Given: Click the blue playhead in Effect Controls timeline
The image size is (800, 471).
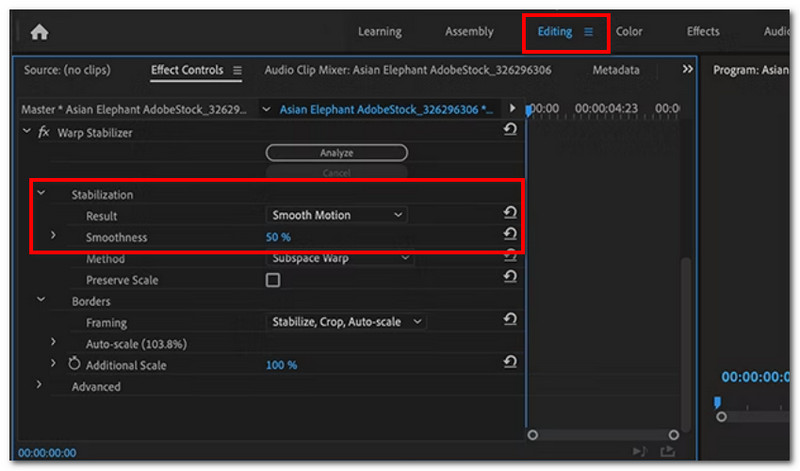Looking at the screenshot, I should click(x=530, y=110).
